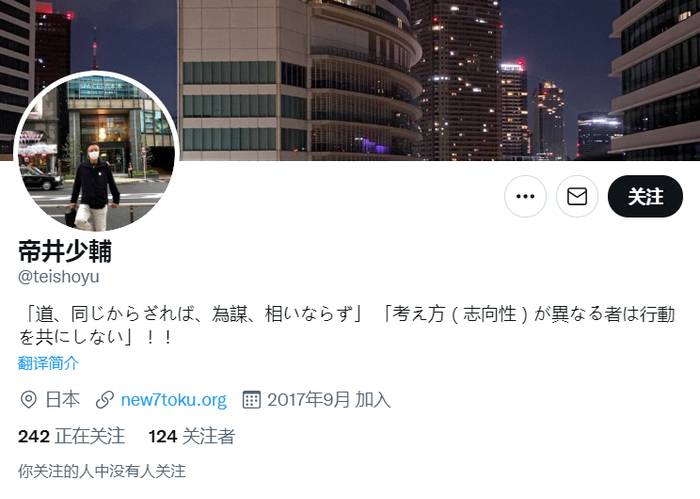The image size is (700, 499).
Task: Click the chain link icon
Action: coord(105,399)
